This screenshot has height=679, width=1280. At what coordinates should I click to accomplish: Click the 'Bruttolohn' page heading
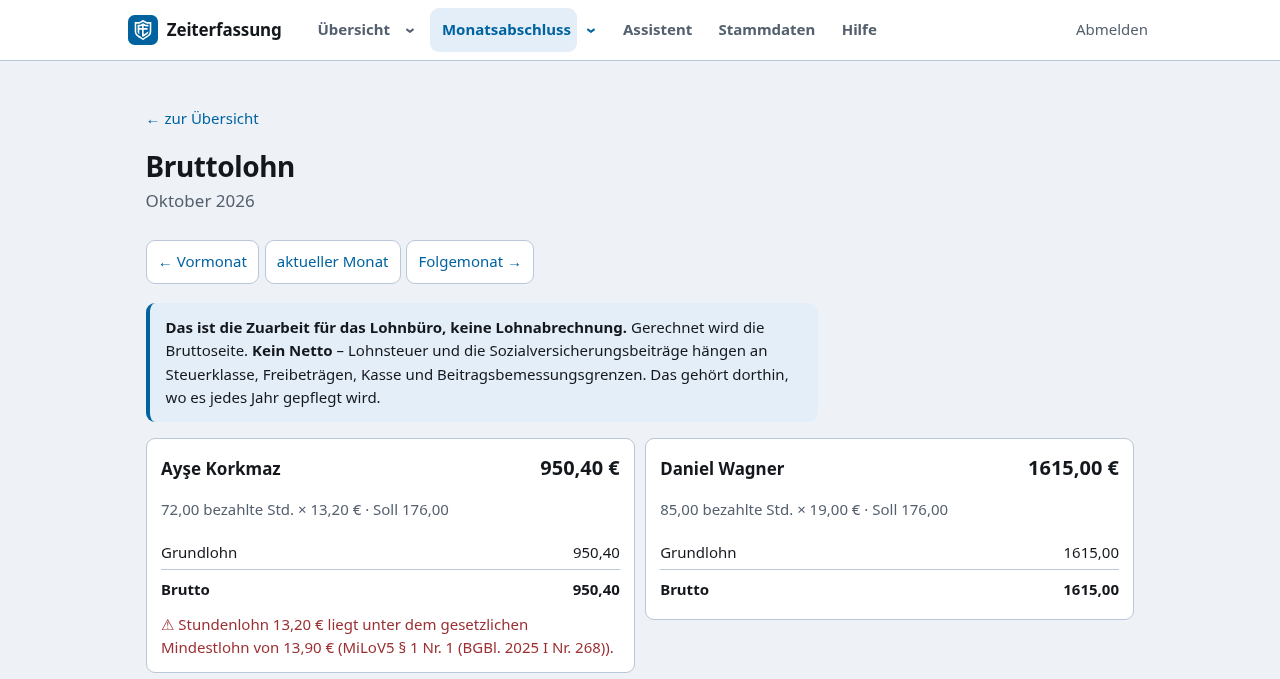tap(220, 166)
